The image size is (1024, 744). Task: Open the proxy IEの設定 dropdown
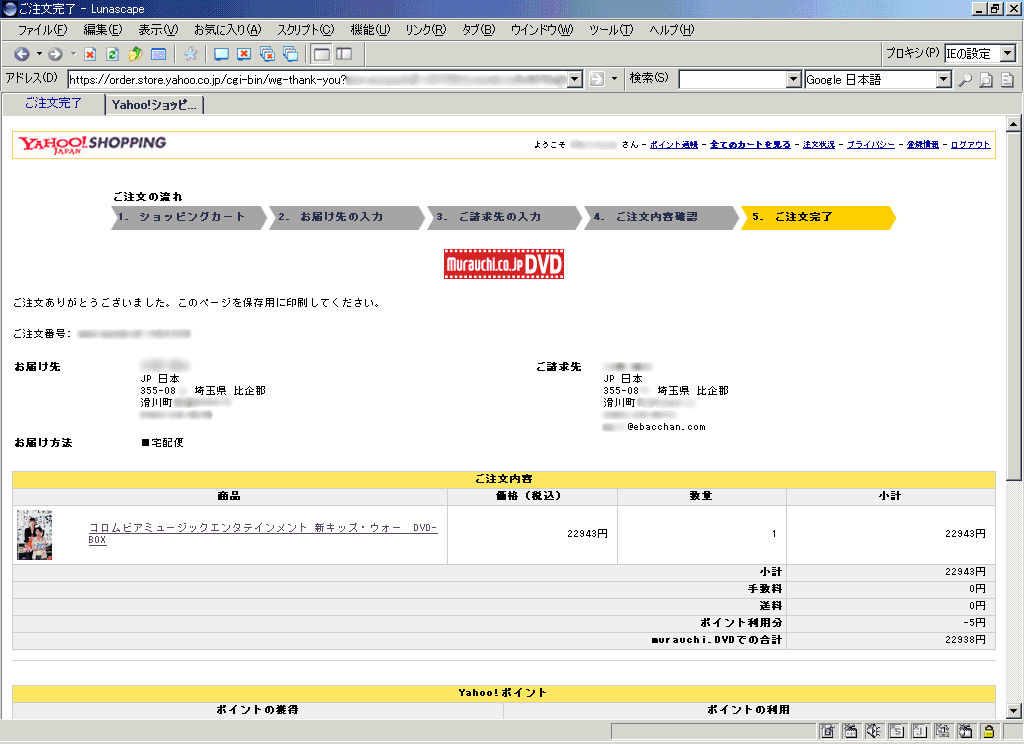1008,54
